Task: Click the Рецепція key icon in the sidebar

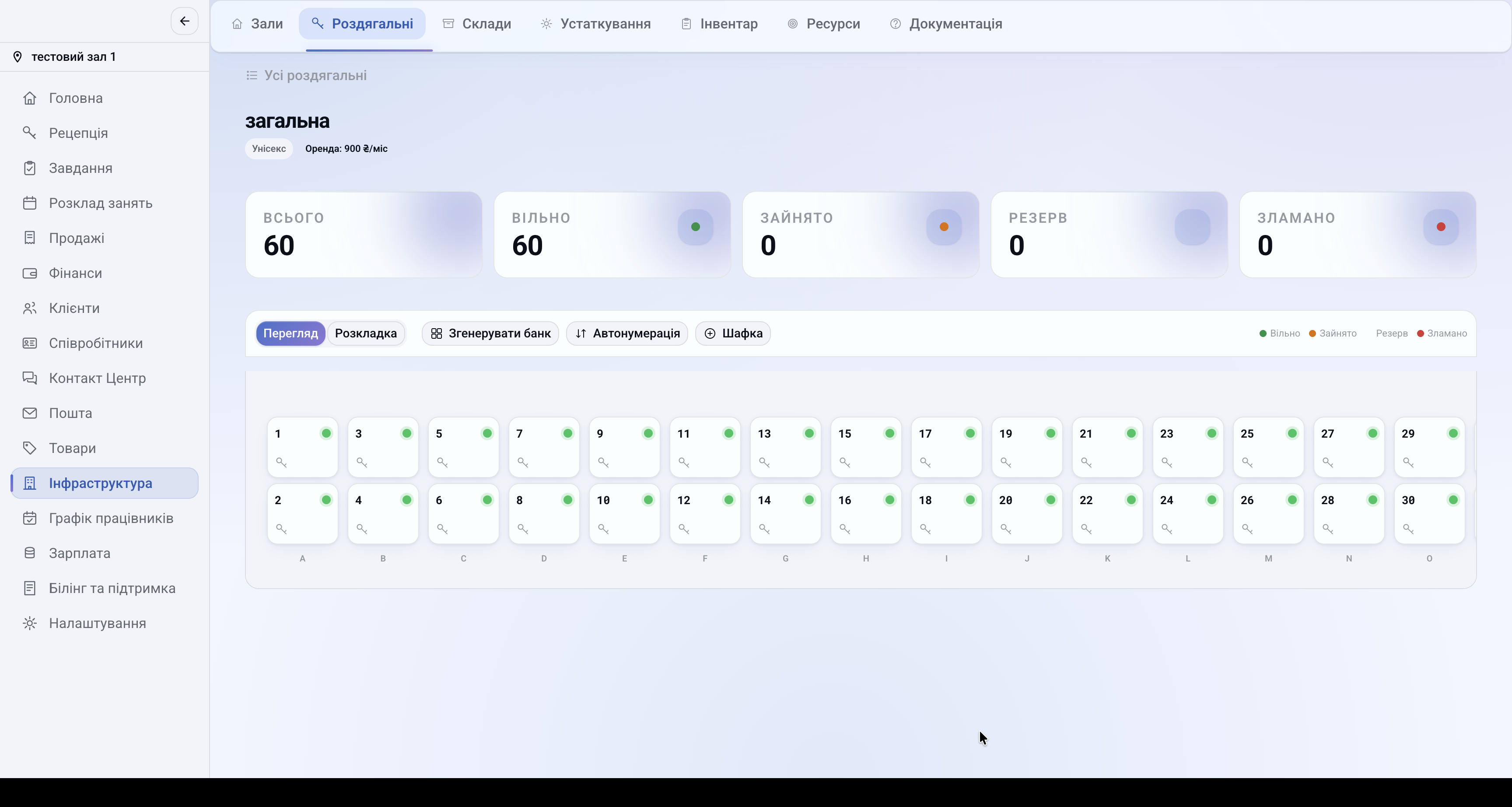Action: coord(29,133)
